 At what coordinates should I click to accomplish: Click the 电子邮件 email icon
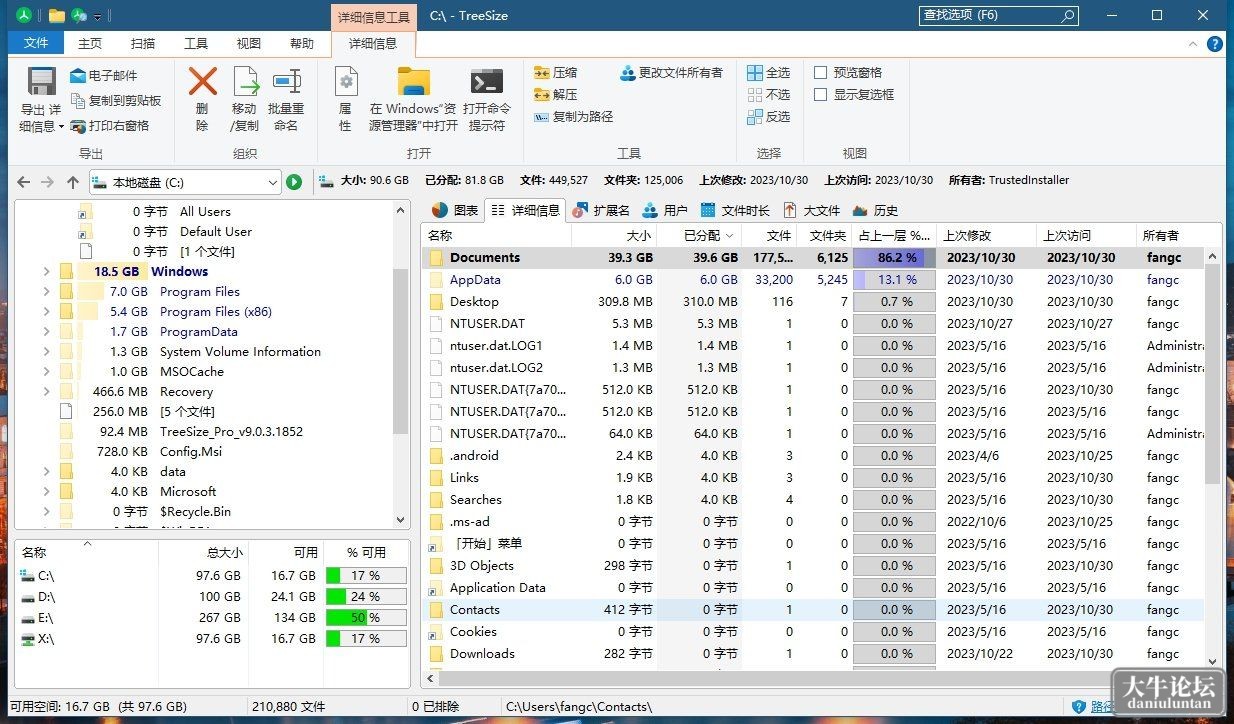(78, 76)
